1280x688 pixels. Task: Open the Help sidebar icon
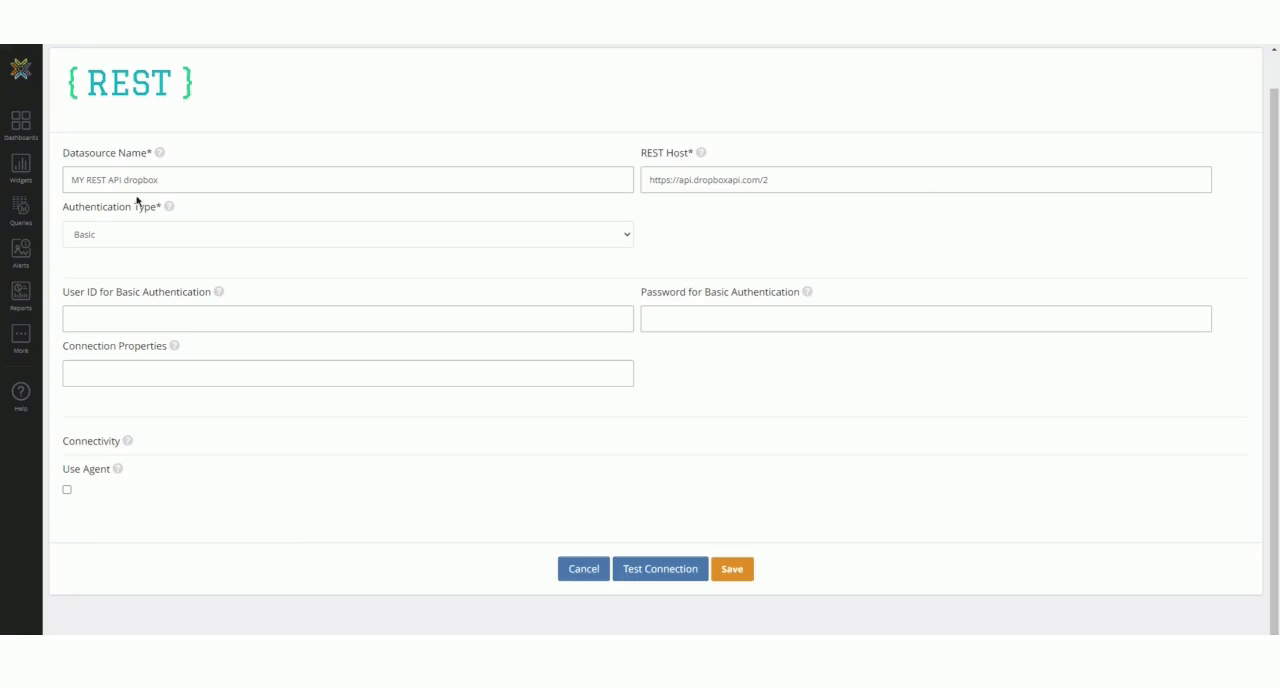pos(21,394)
